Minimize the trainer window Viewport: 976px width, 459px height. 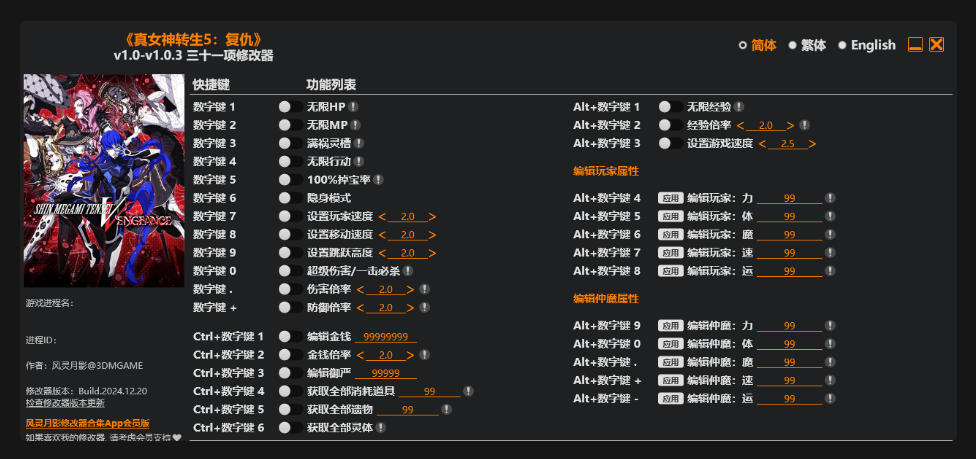click(x=915, y=44)
